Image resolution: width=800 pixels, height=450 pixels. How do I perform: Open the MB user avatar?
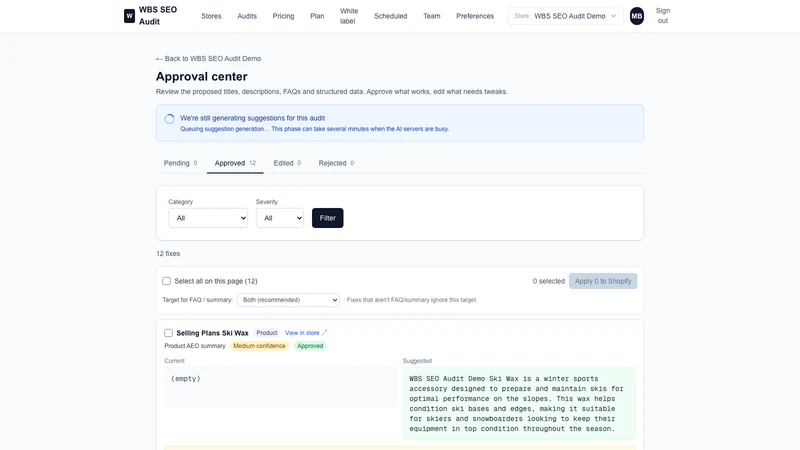point(636,16)
